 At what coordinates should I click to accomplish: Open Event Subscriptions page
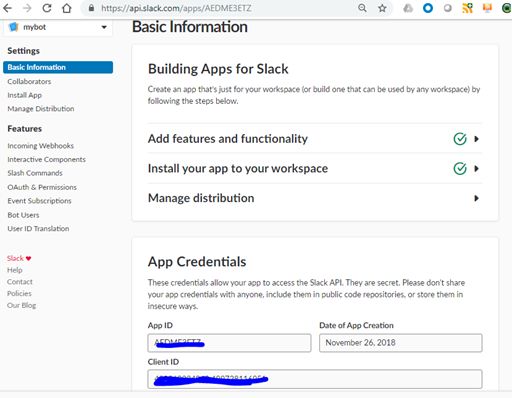tap(39, 201)
